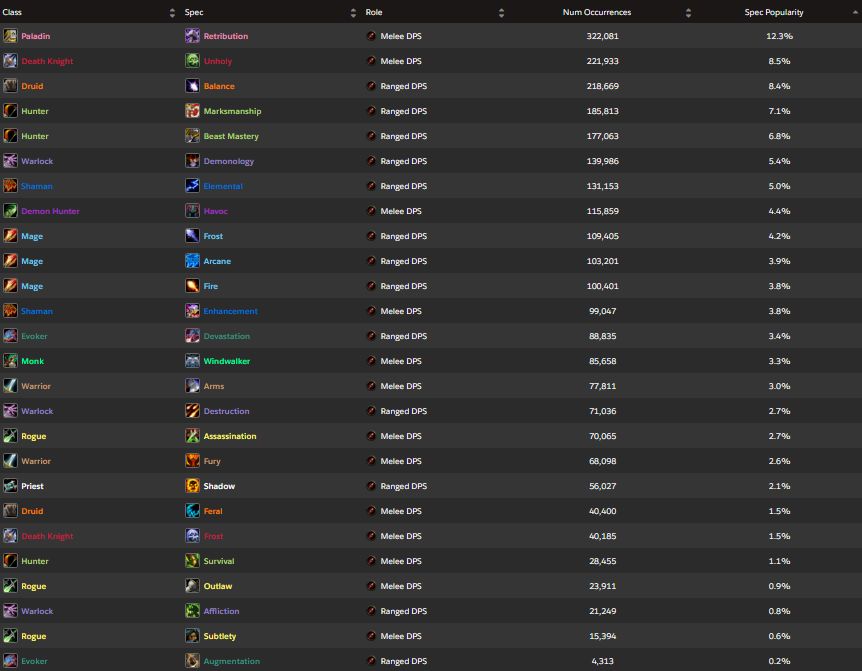Click the Num Occurrences column header
Screen dimensions: 862x671
596,12
